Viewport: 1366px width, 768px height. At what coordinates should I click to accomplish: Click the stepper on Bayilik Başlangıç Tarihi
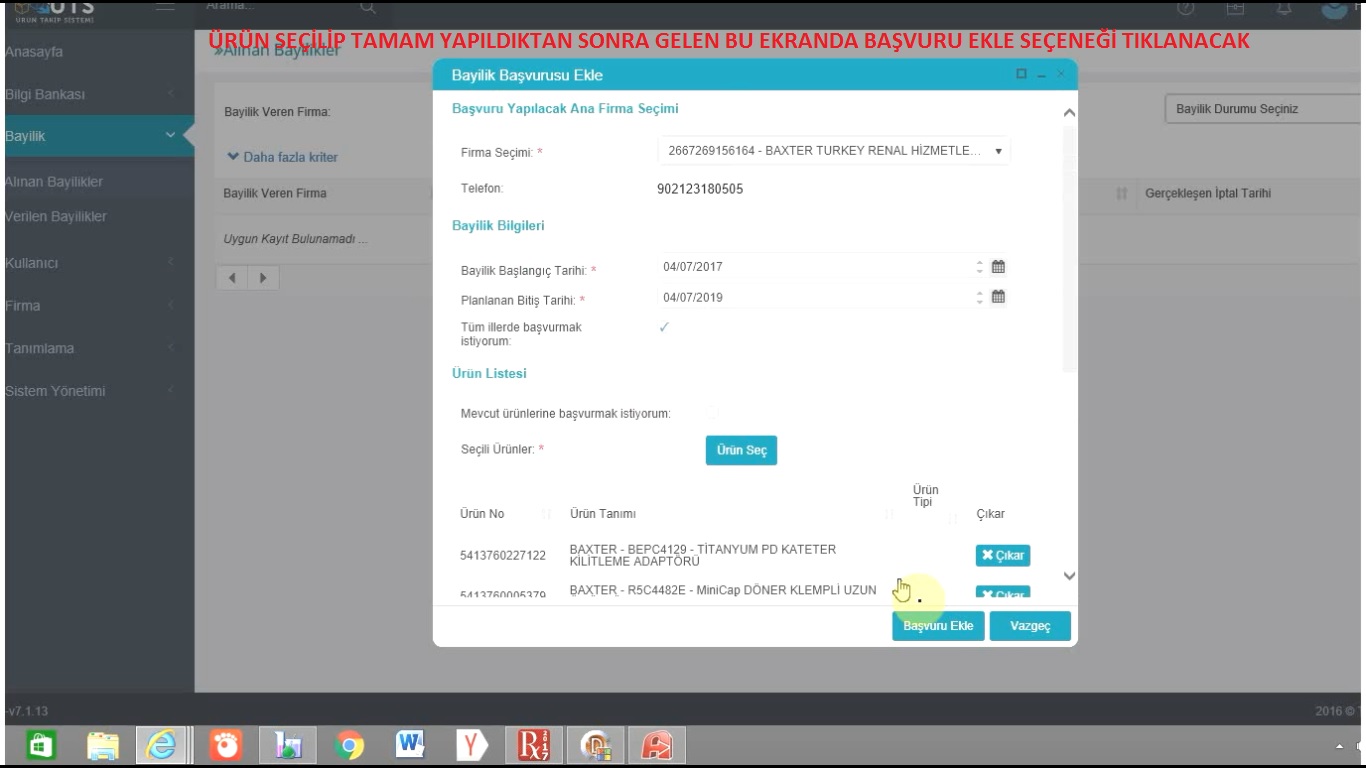pyautogui.click(x=980, y=267)
